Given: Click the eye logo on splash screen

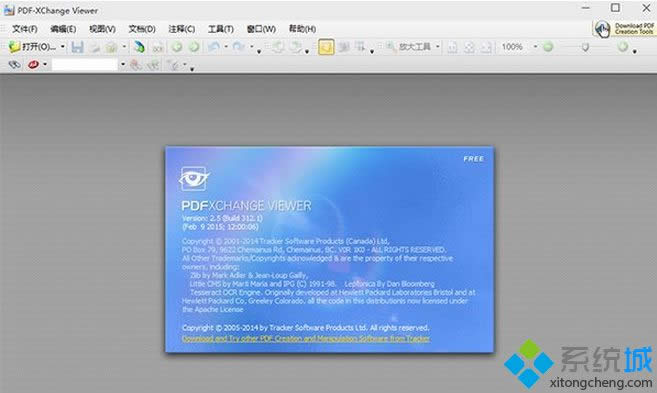Looking at the screenshot, I should pos(194,179).
